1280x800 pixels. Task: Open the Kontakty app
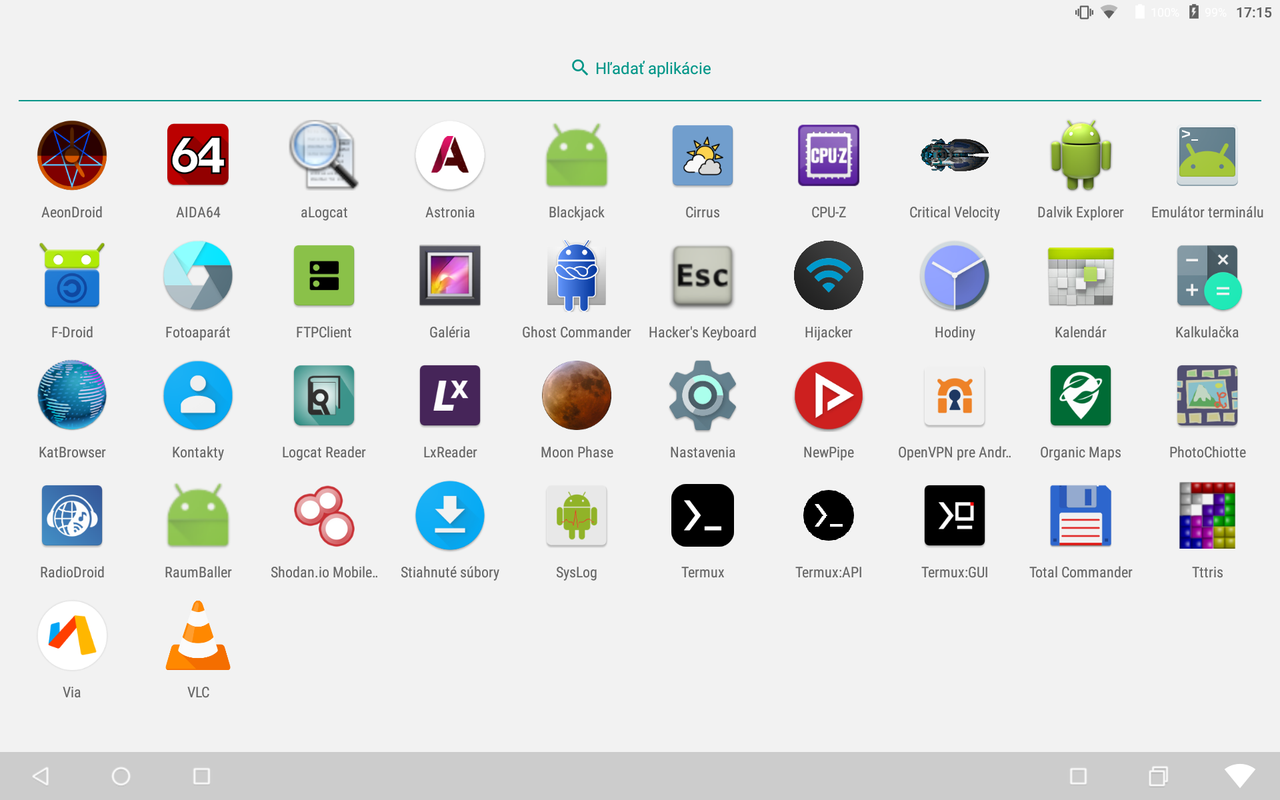198,396
